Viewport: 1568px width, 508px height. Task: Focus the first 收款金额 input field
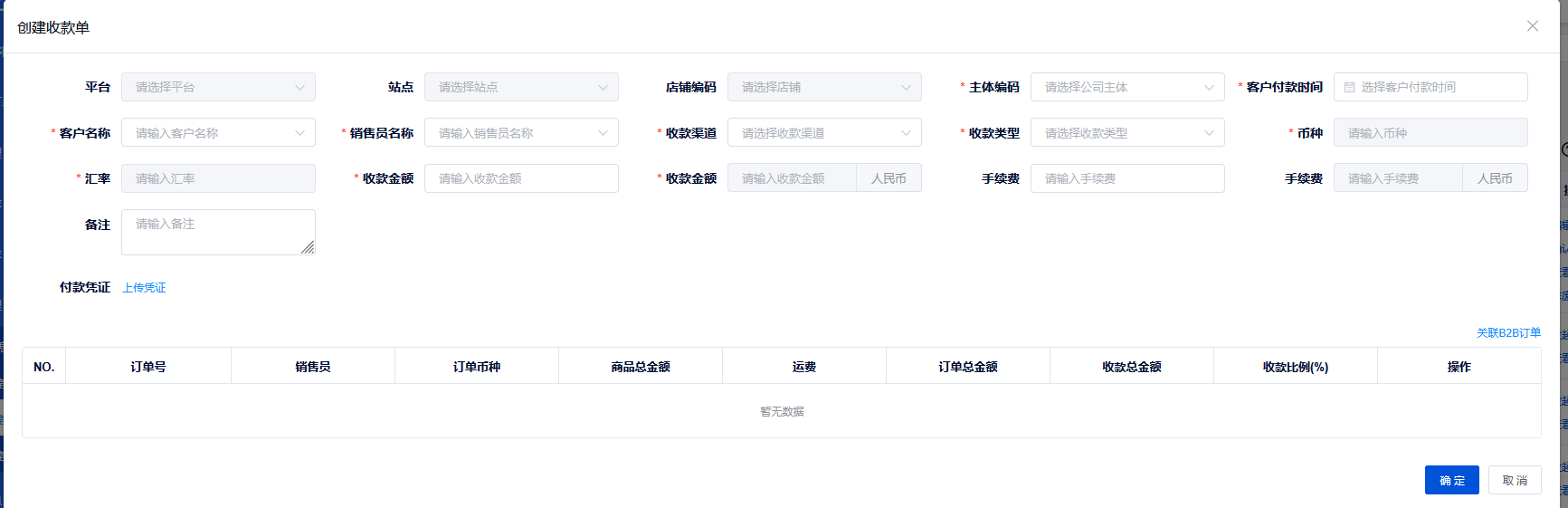[521, 178]
